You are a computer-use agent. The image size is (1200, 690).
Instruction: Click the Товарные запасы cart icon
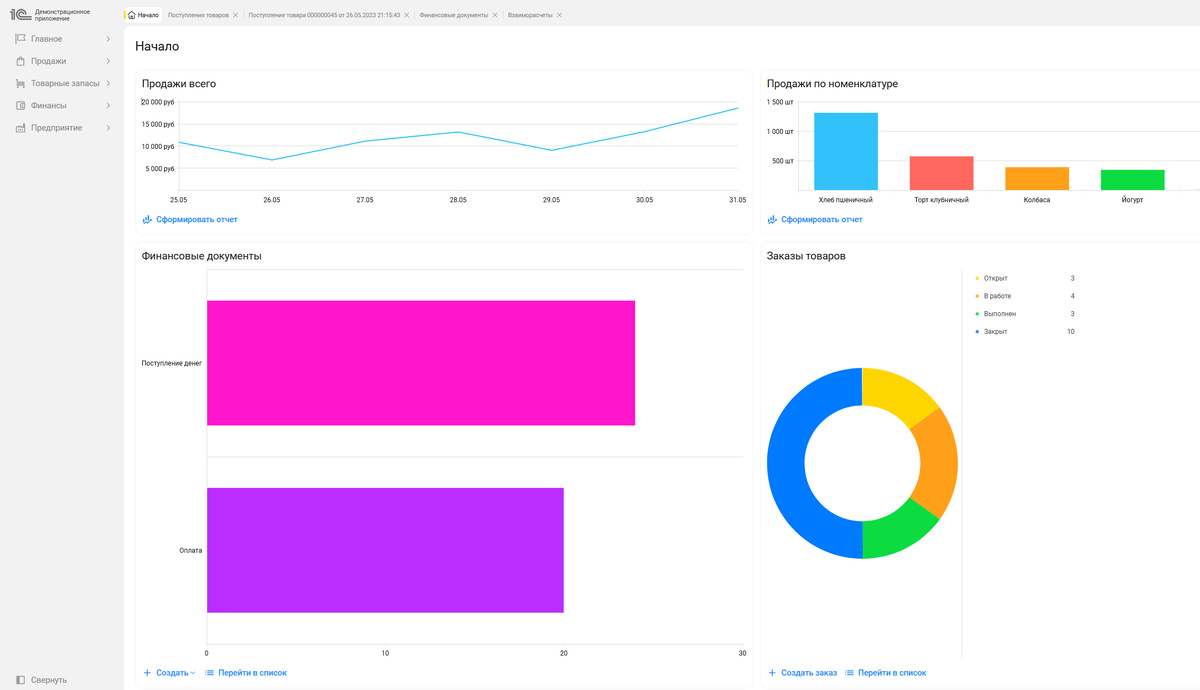[x=20, y=83]
